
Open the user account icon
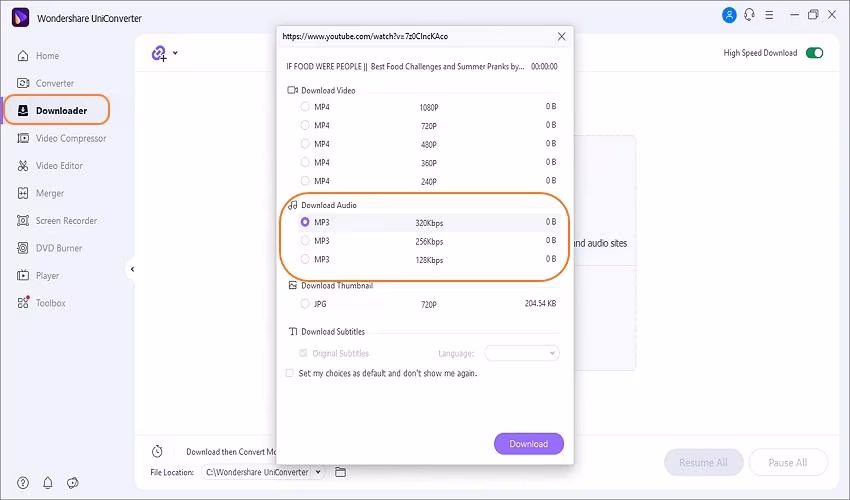point(728,15)
